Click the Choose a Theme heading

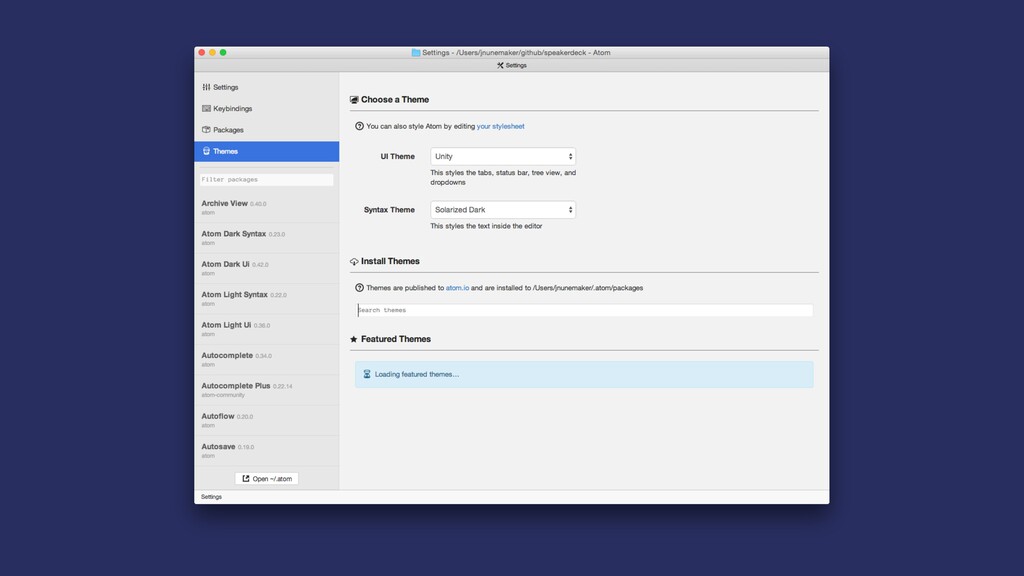(395, 99)
